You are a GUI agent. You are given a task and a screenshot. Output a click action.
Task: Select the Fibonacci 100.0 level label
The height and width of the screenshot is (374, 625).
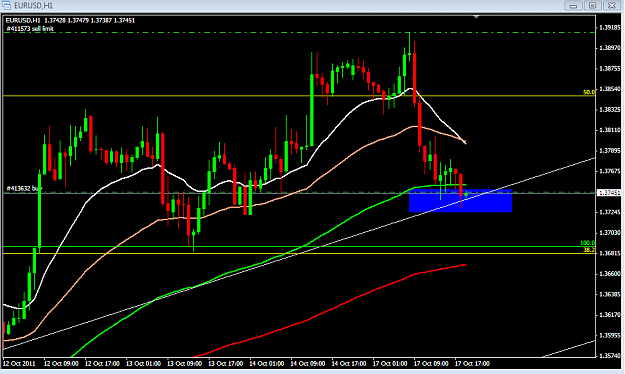pyautogui.click(x=588, y=243)
